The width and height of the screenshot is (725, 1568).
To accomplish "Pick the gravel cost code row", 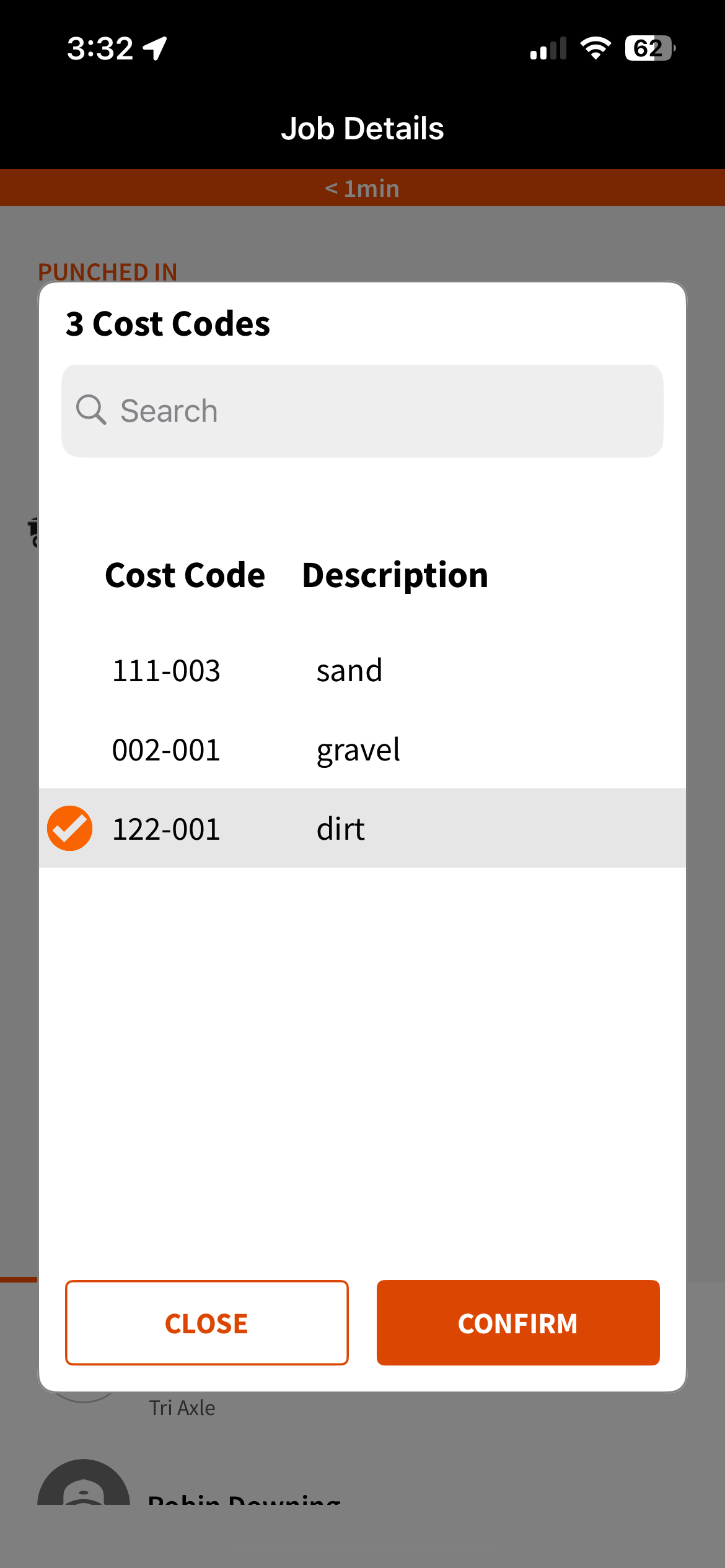I will (358, 750).
